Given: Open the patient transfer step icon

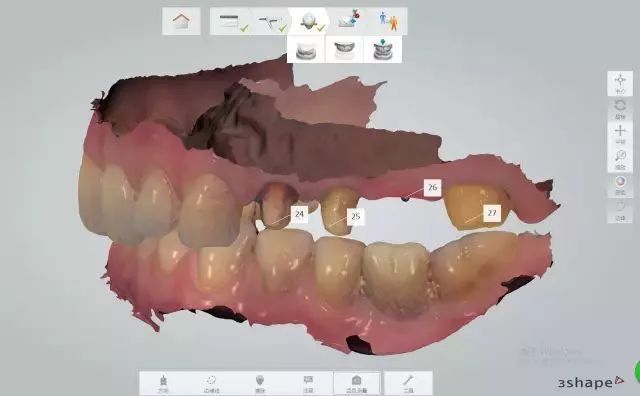Looking at the screenshot, I should (388, 21).
